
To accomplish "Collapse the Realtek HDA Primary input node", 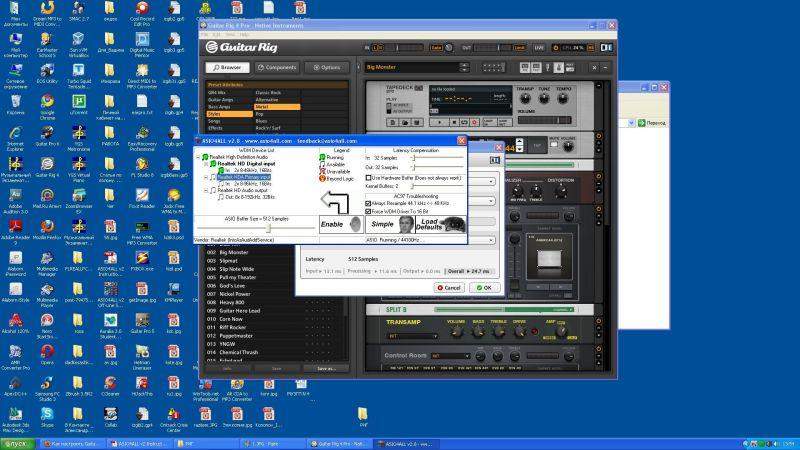I will tap(206, 178).
